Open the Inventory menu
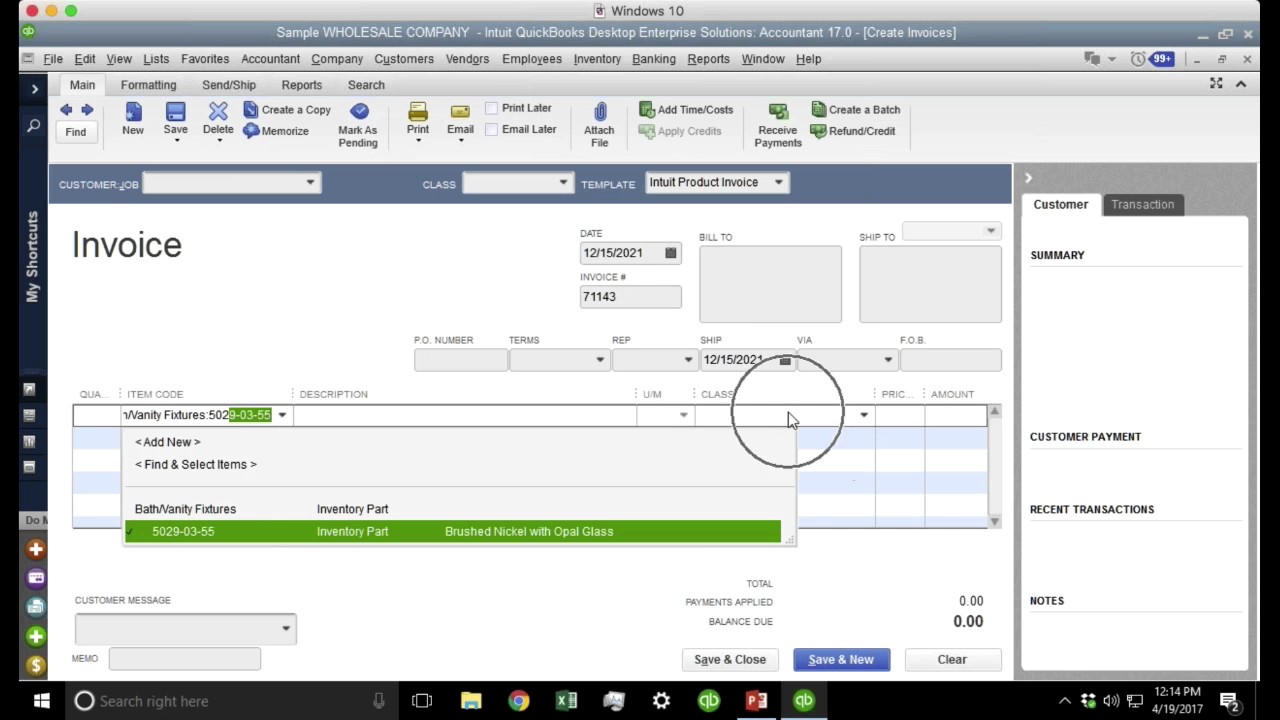This screenshot has height=720, width=1280. point(597,59)
